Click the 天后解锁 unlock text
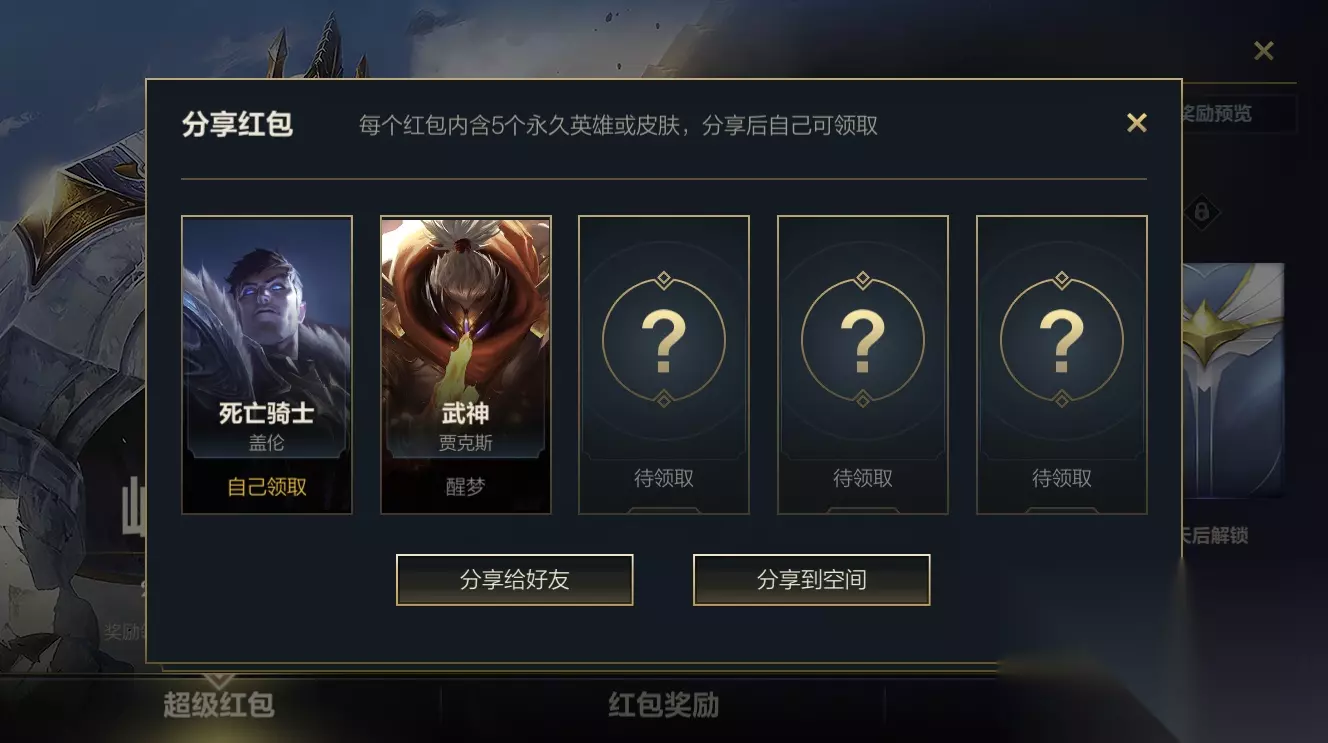Viewport: 1328px width, 743px height. [x=1215, y=536]
